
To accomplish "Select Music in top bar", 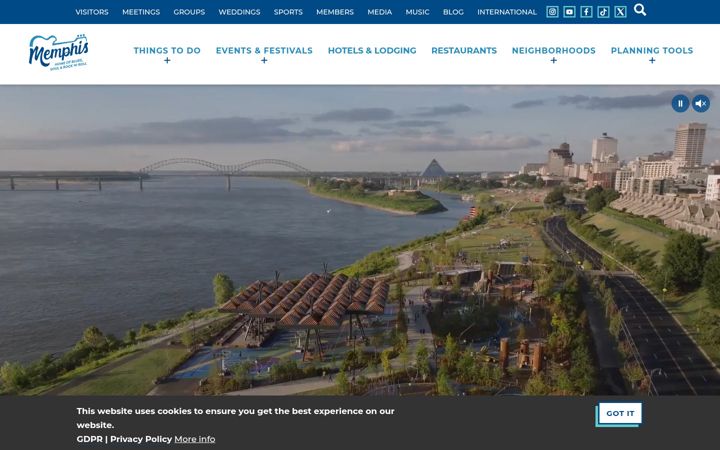I will 417,12.
